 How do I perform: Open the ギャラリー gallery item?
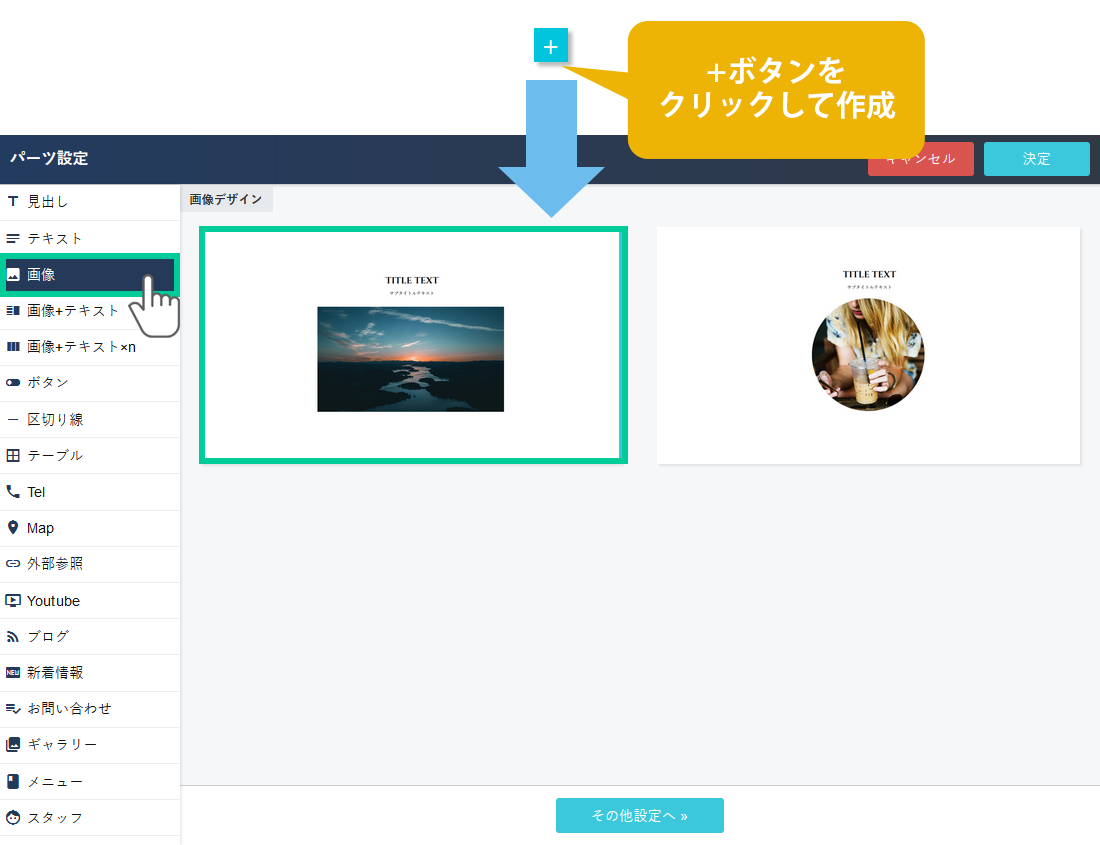(x=62, y=745)
